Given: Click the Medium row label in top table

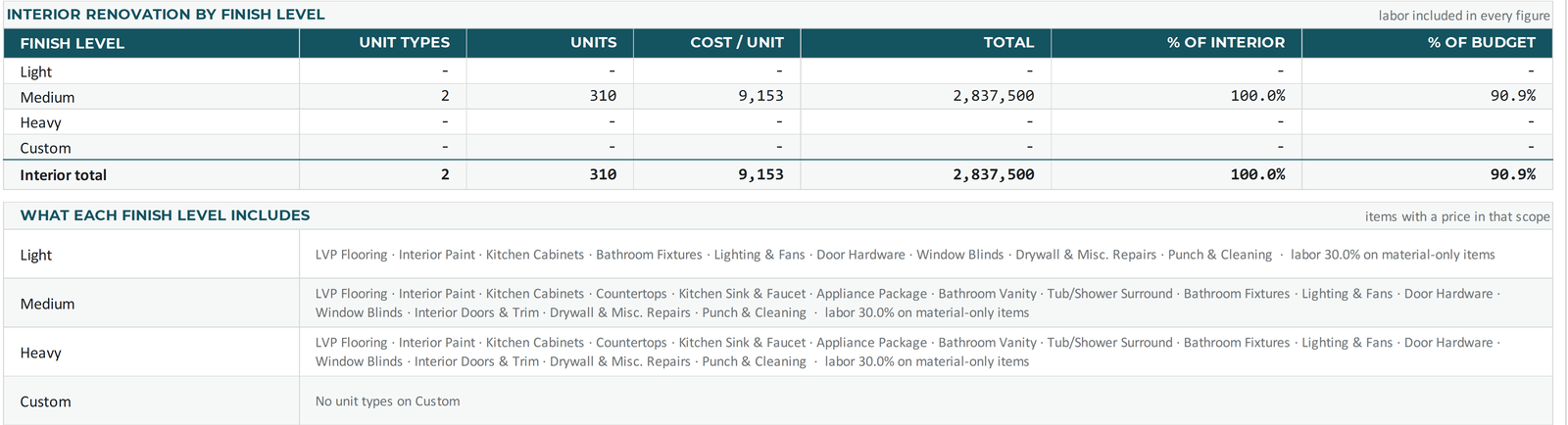Looking at the screenshot, I should point(47,97).
